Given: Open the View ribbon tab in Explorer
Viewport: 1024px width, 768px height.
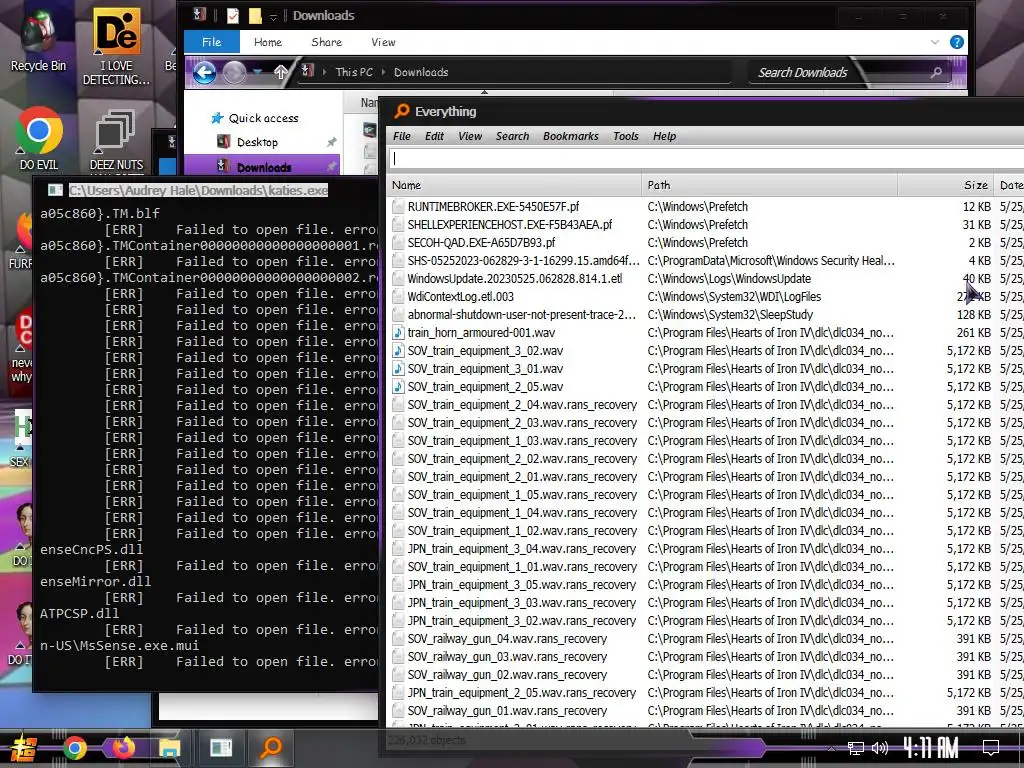Looking at the screenshot, I should [x=383, y=42].
